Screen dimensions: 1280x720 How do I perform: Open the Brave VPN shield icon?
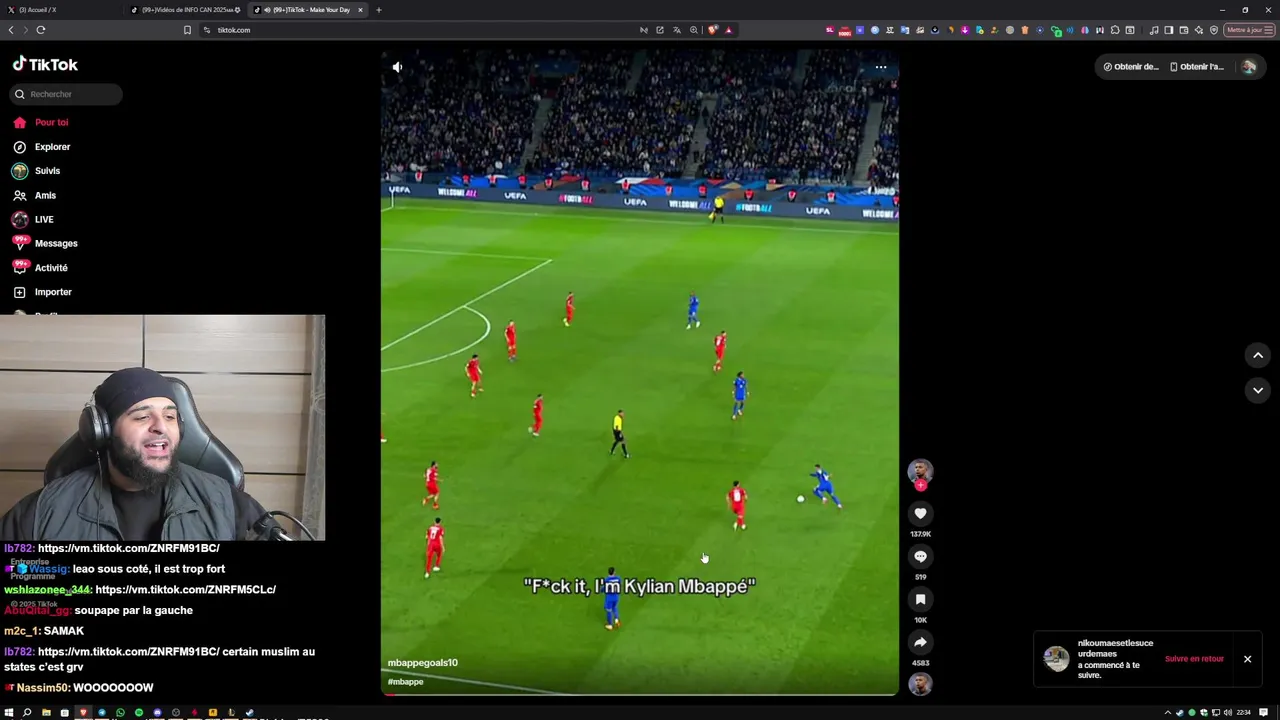[x=1214, y=30]
